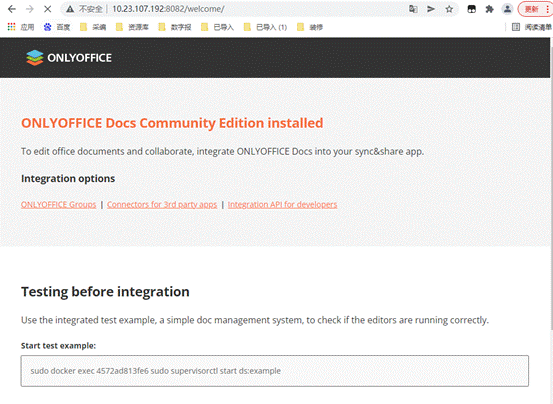Go back with the browser back arrow

pos(12,9)
